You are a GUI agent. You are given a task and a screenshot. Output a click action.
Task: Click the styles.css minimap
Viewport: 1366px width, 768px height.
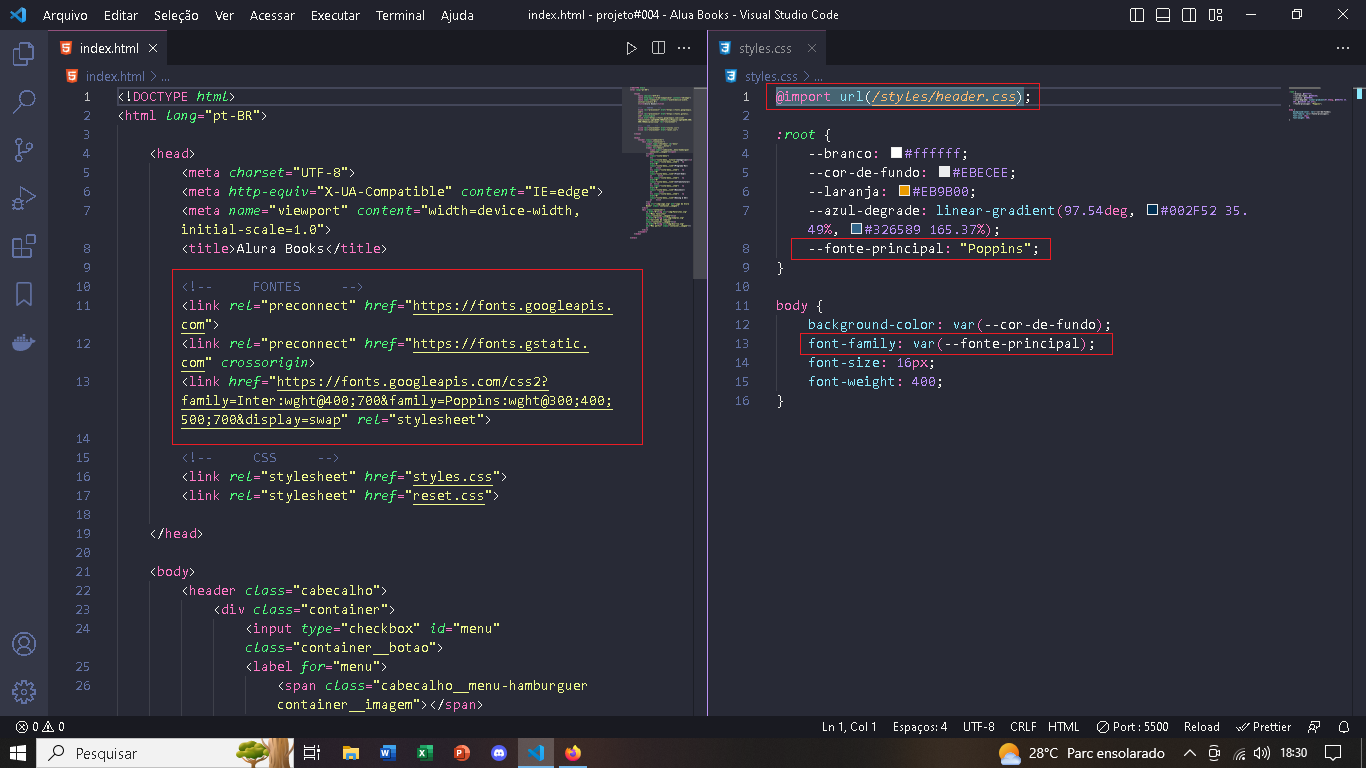pos(1315,104)
